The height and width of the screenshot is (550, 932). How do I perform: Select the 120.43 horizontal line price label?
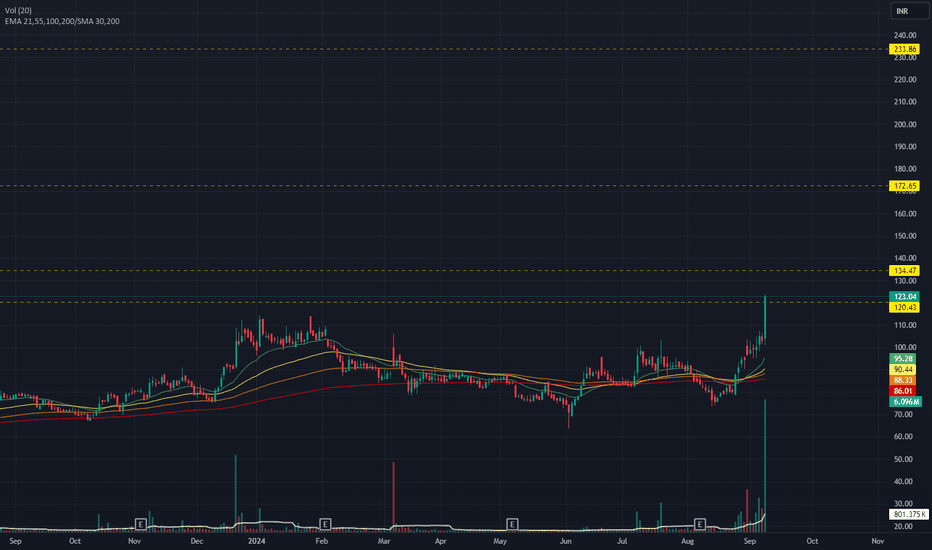tap(904, 307)
